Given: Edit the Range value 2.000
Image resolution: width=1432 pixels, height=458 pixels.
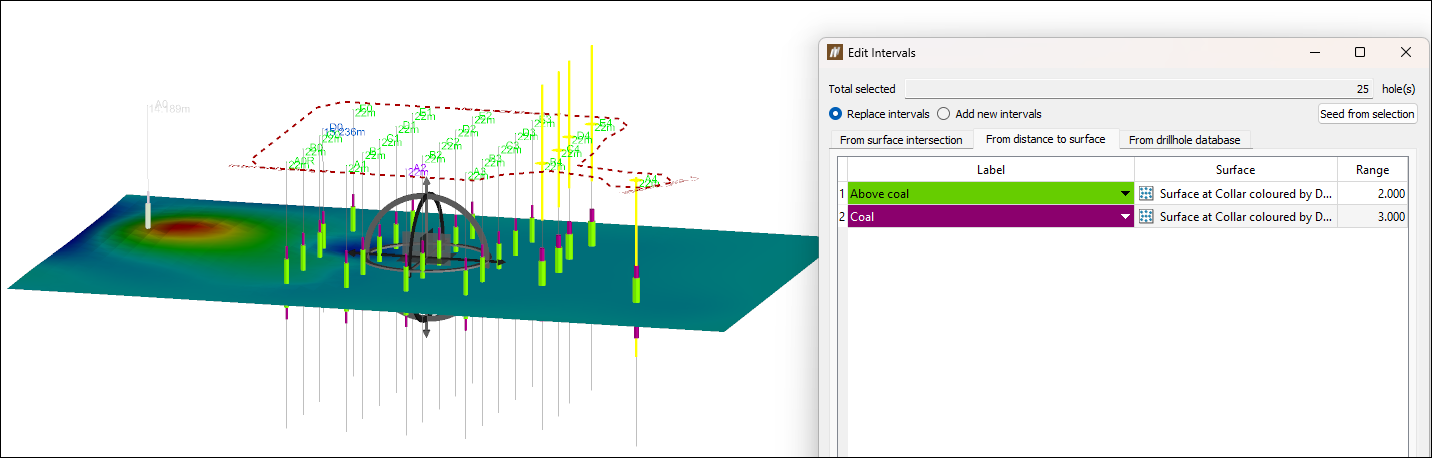Looking at the screenshot, I should point(1372,194).
